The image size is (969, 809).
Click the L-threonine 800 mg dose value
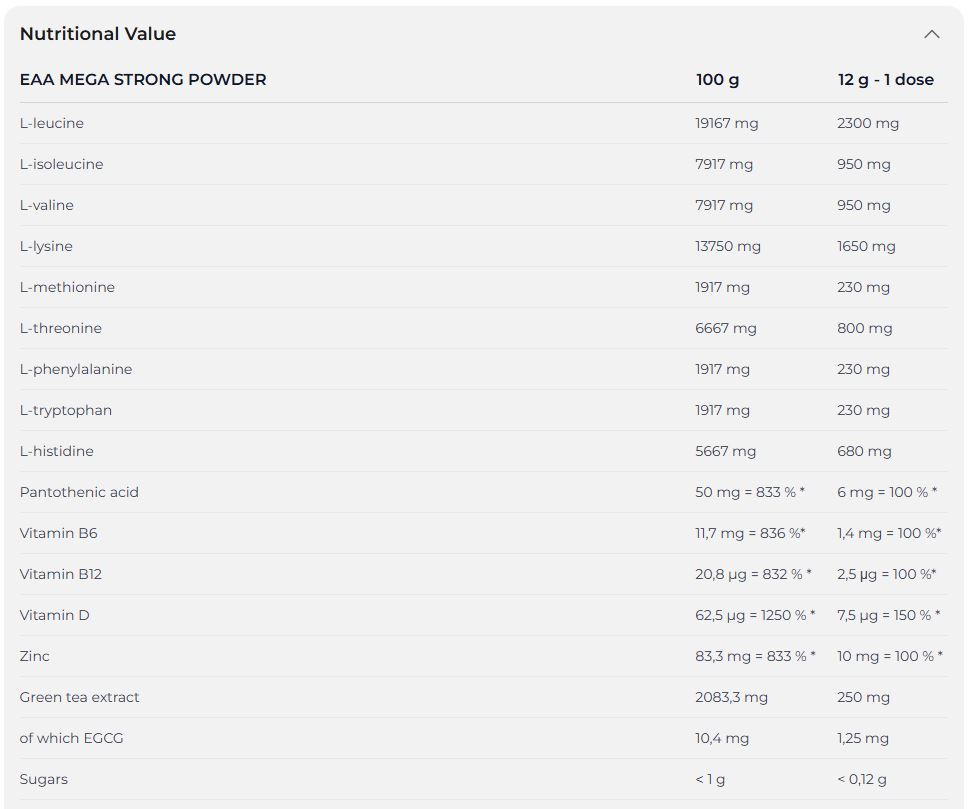(864, 328)
